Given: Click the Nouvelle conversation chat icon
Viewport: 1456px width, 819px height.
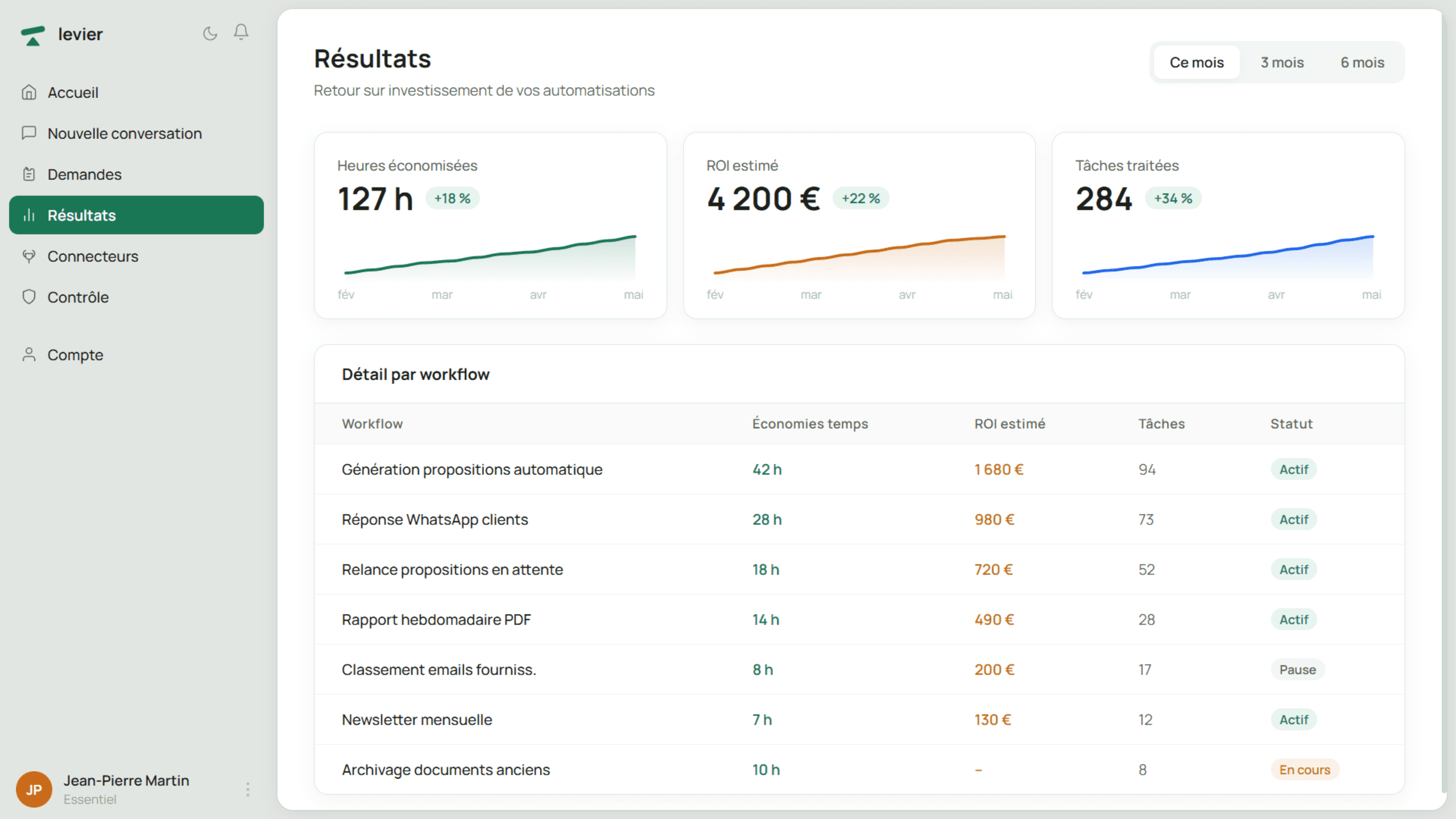Looking at the screenshot, I should pyautogui.click(x=29, y=133).
